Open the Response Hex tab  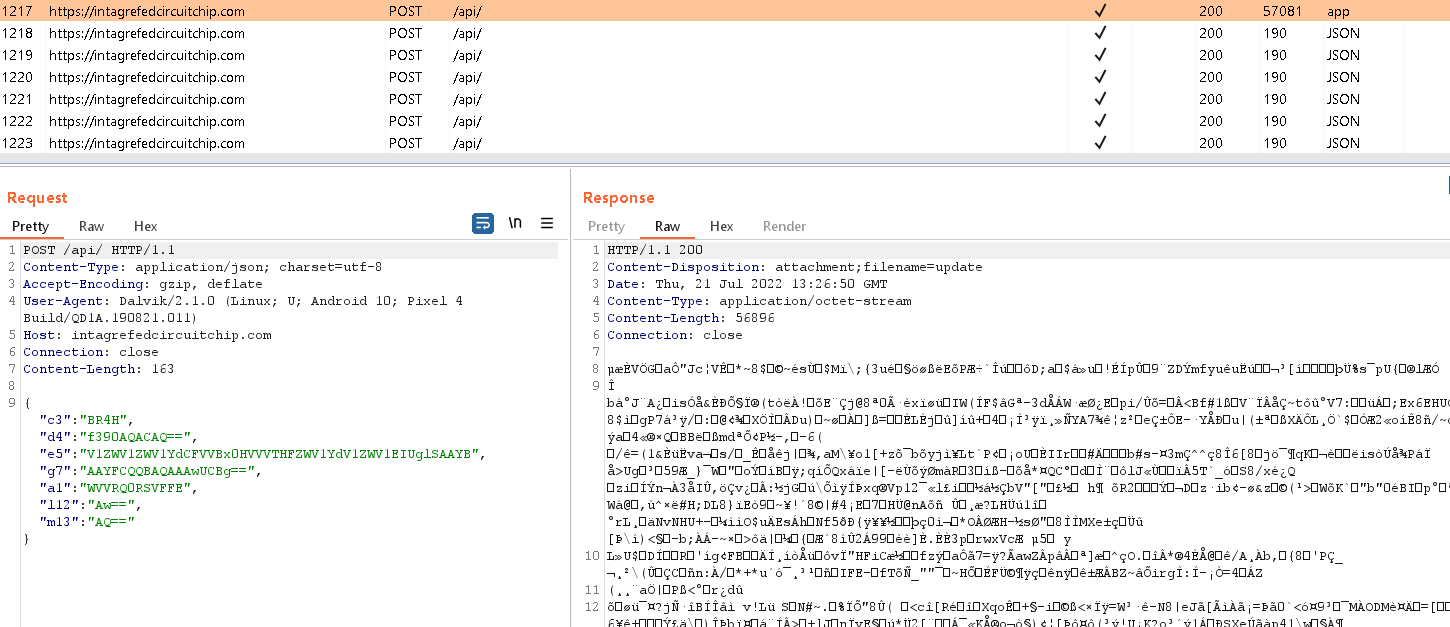(721, 227)
